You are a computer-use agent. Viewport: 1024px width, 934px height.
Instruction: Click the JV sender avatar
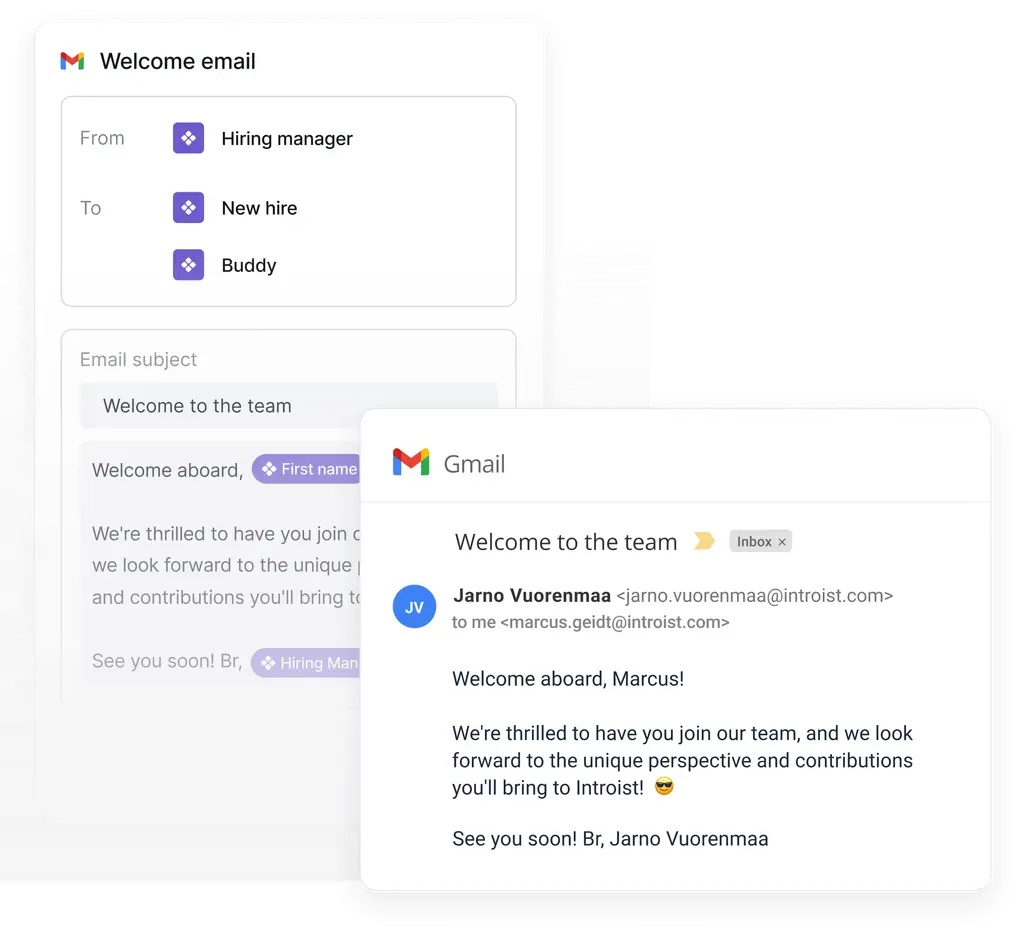click(x=414, y=607)
